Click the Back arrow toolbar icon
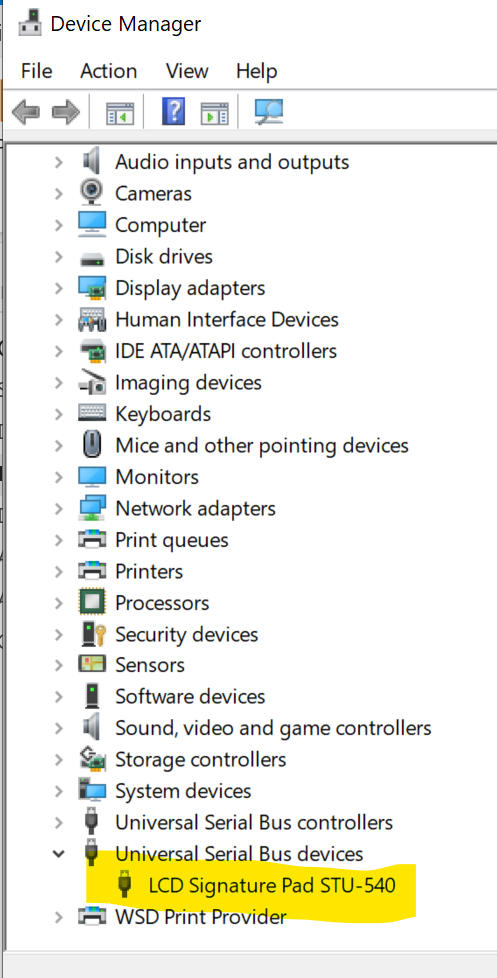Screen dimensions: 497x978 (26, 113)
